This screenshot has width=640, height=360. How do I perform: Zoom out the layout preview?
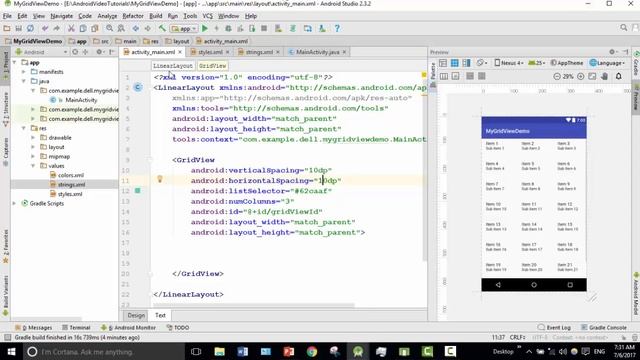(557, 76)
